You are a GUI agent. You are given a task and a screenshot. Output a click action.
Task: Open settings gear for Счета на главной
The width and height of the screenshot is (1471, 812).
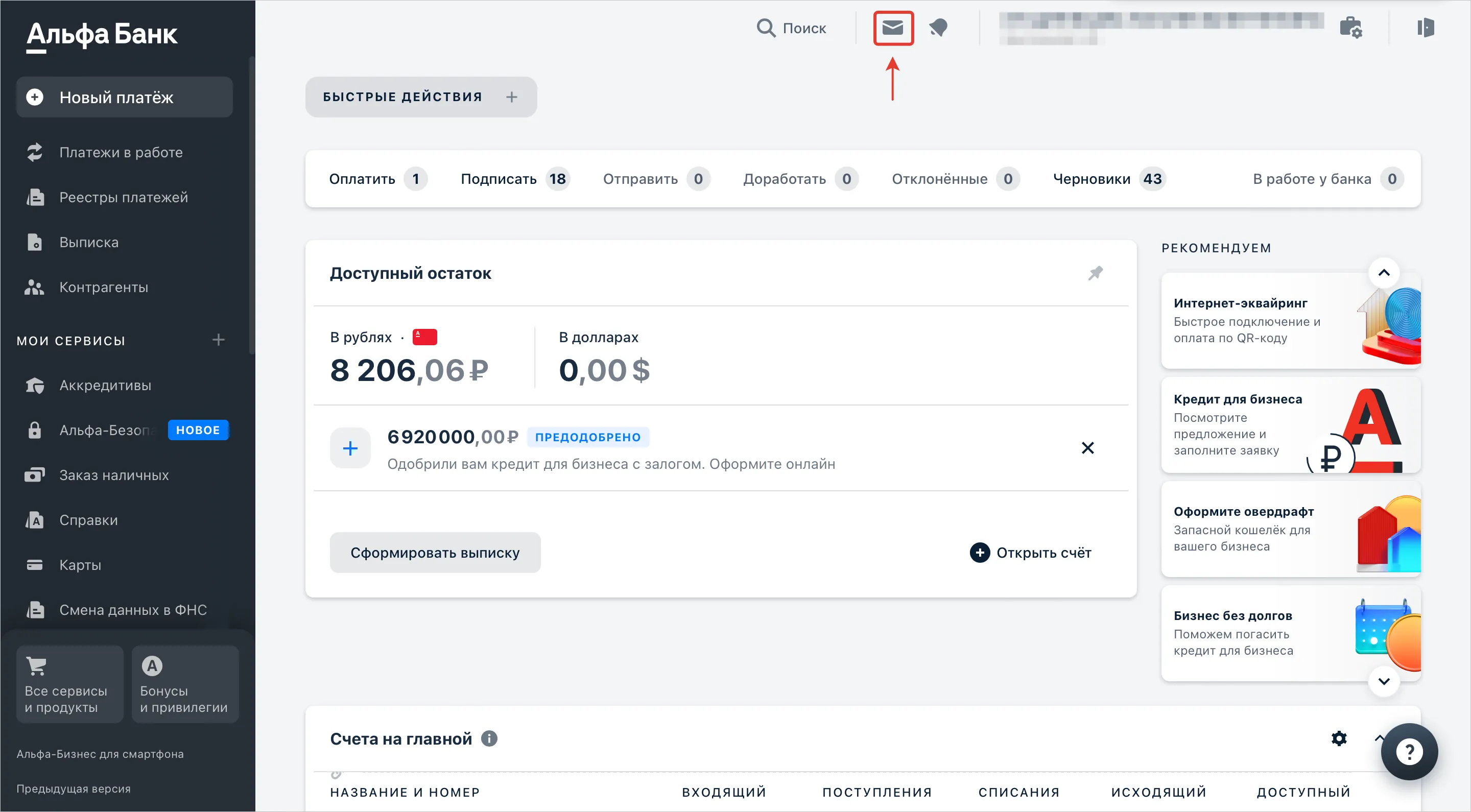1339,739
